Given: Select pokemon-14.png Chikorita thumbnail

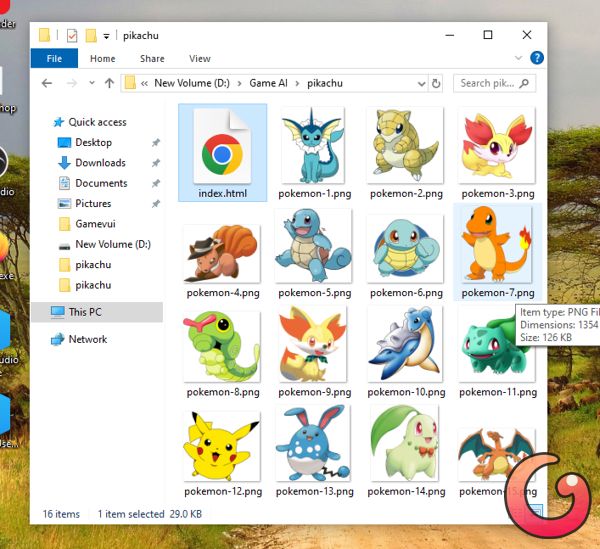Looking at the screenshot, I should 405,443.
